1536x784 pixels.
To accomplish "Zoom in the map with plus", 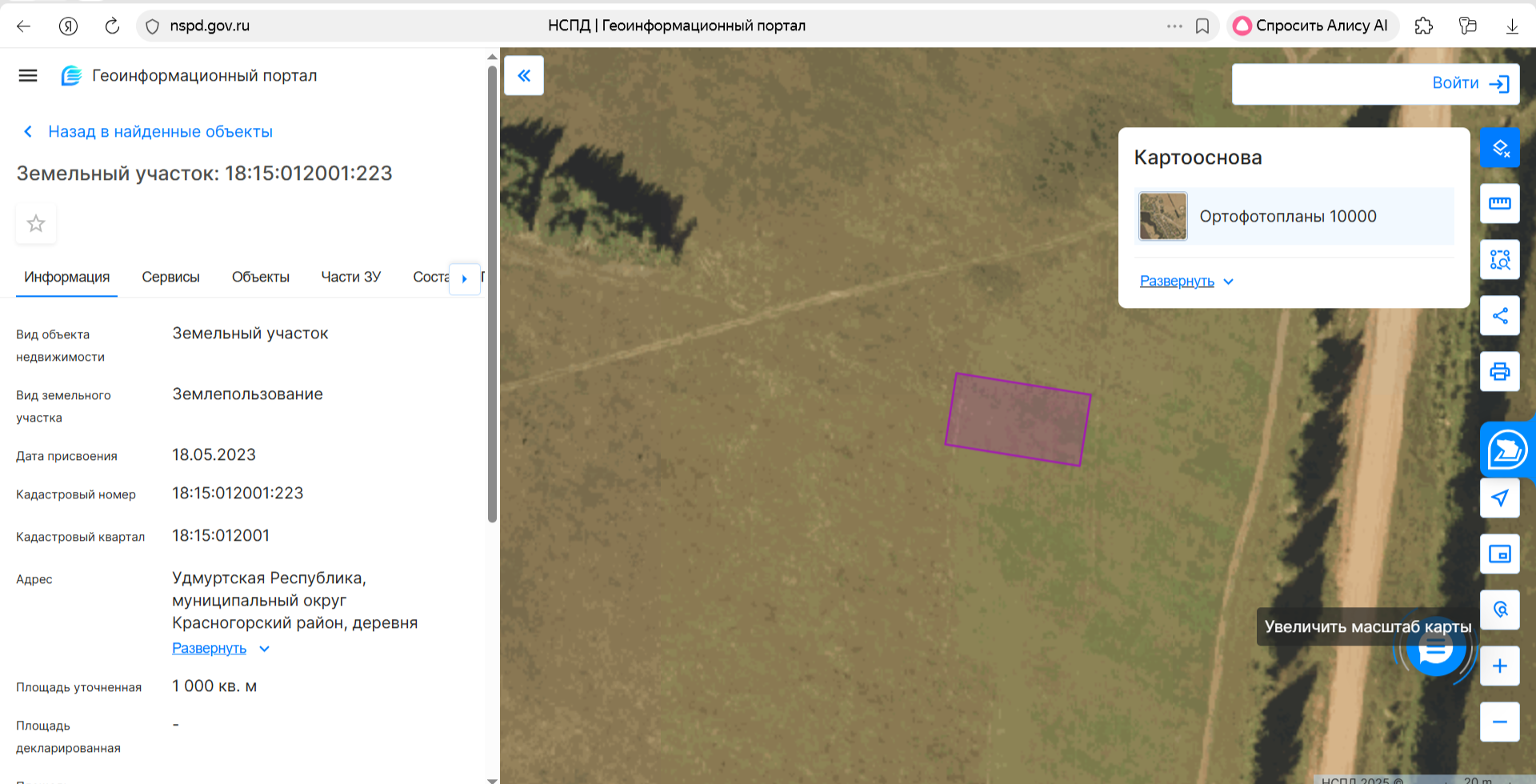I will tap(1499, 666).
